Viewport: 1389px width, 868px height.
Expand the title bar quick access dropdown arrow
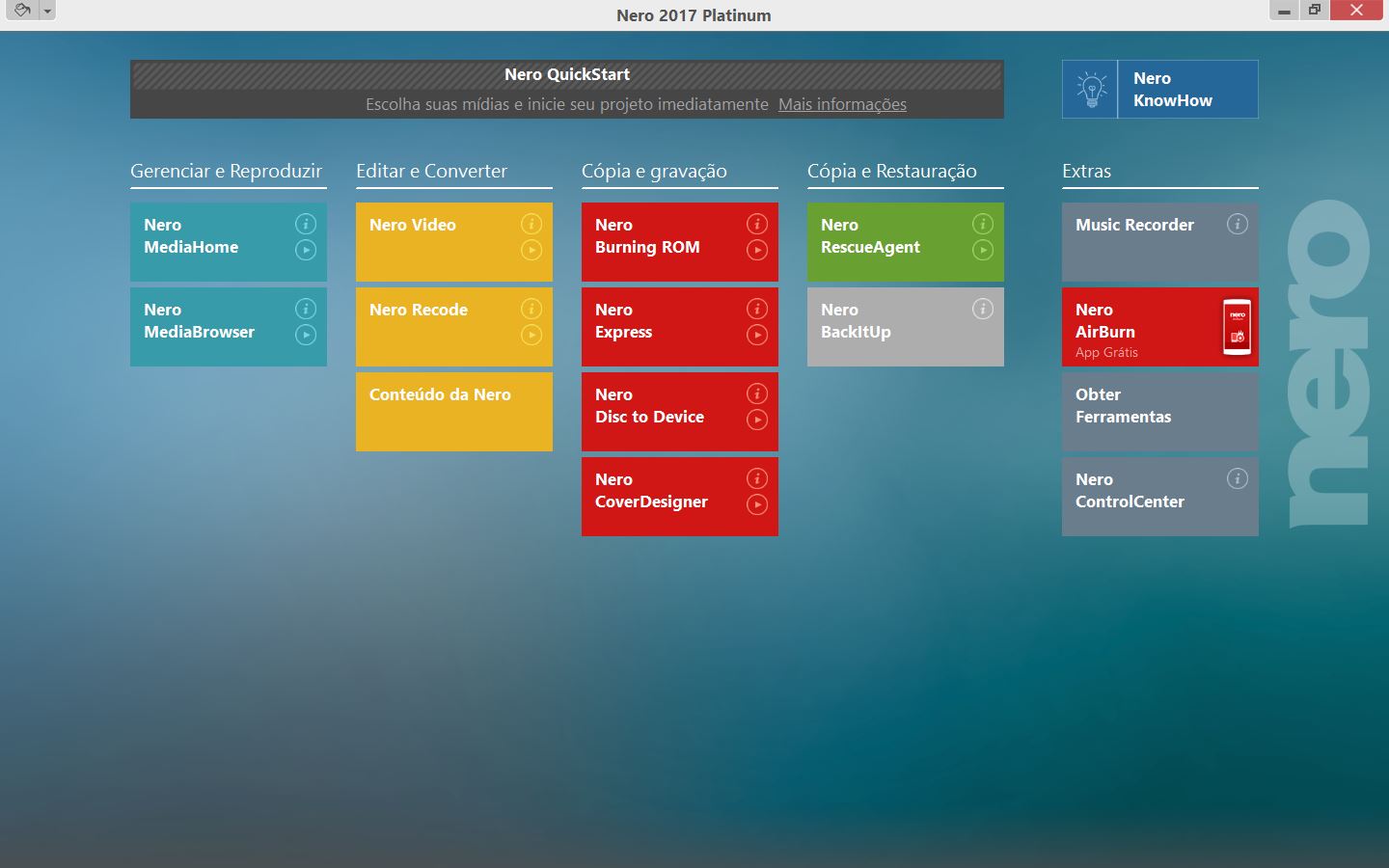47,12
